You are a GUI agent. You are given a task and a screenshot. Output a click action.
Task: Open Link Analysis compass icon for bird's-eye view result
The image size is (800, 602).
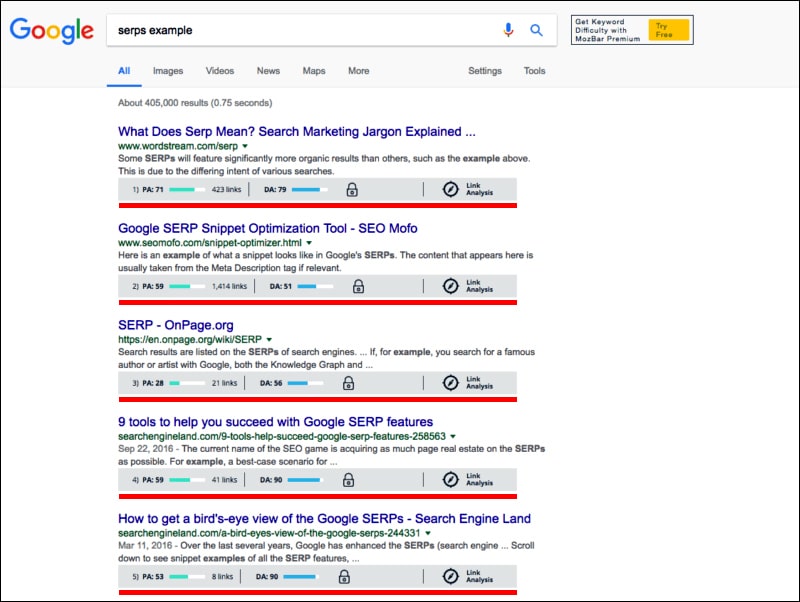click(x=451, y=576)
